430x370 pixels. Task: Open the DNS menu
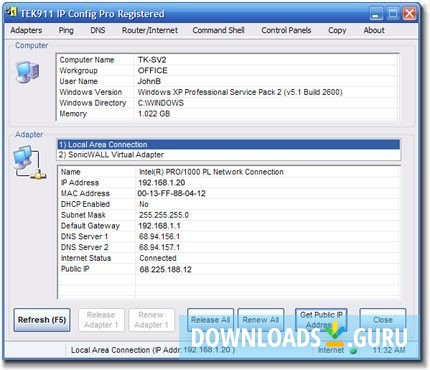[98, 30]
